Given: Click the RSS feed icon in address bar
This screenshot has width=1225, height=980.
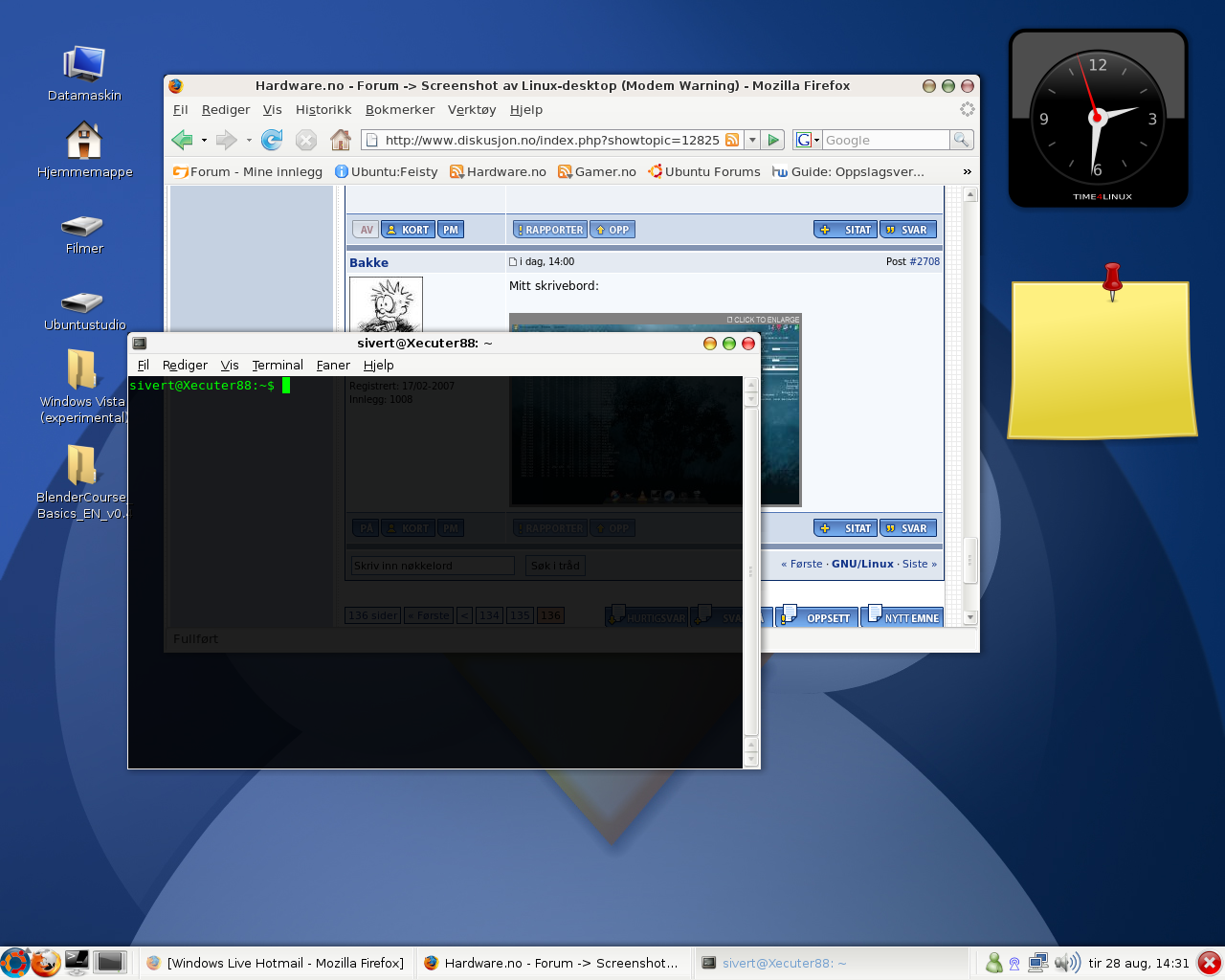Looking at the screenshot, I should (732, 140).
